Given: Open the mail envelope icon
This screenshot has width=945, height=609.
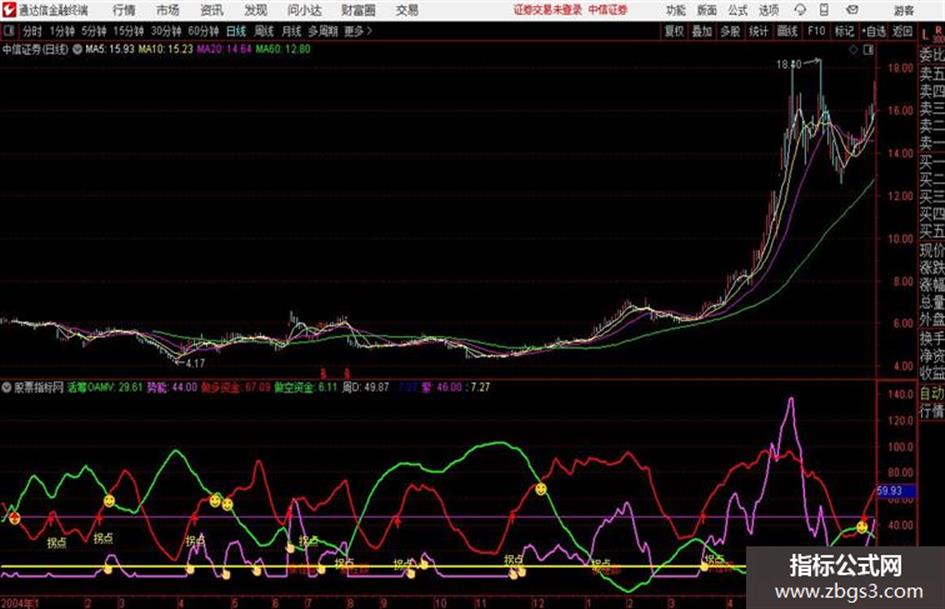Looking at the screenshot, I should (852, 10).
